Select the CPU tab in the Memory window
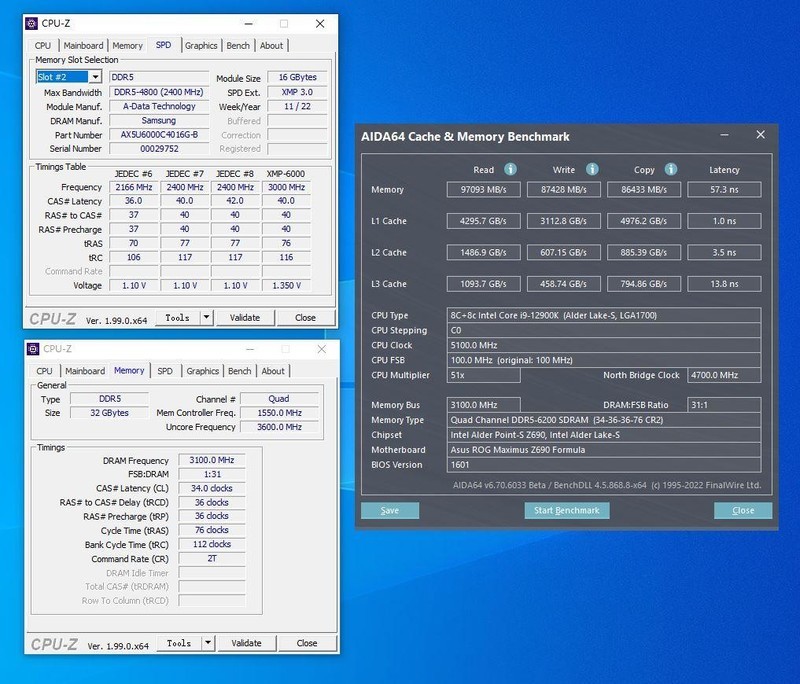The height and width of the screenshot is (684, 800). tap(42, 370)
